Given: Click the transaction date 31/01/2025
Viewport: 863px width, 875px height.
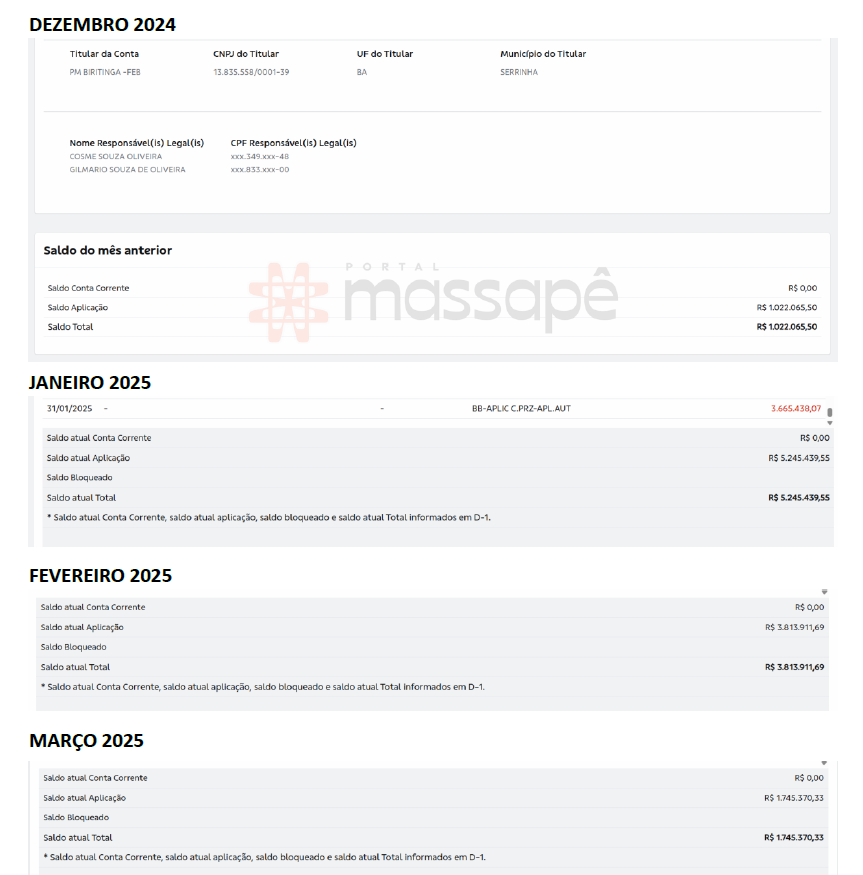Looking at the screenshot, I should click(x=69, y=408).
